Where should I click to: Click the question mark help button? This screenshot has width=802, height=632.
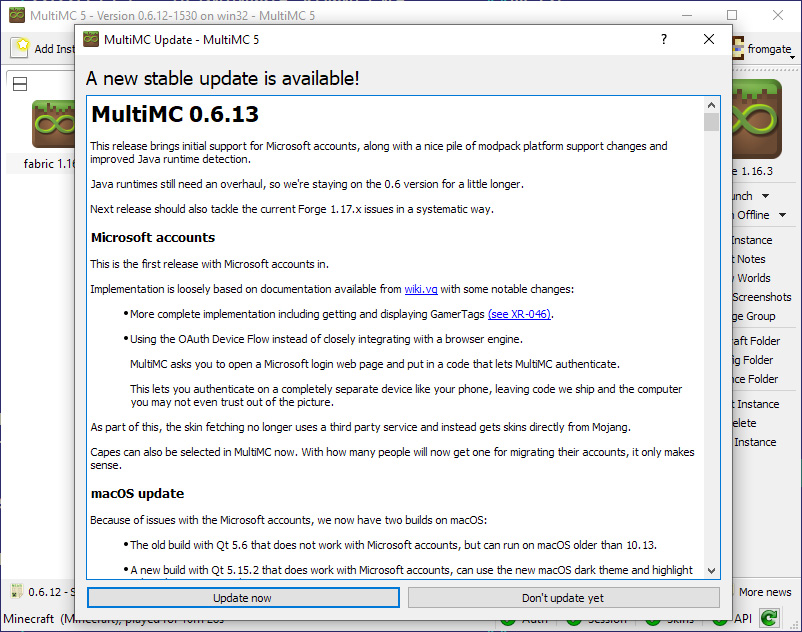[x=664, y=39]
